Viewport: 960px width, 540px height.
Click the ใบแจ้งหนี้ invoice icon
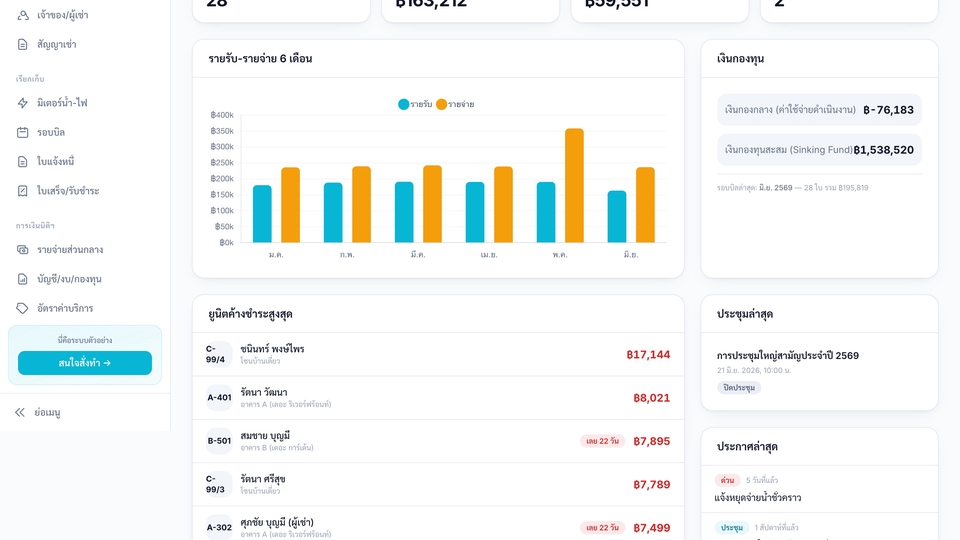[23, 162]
